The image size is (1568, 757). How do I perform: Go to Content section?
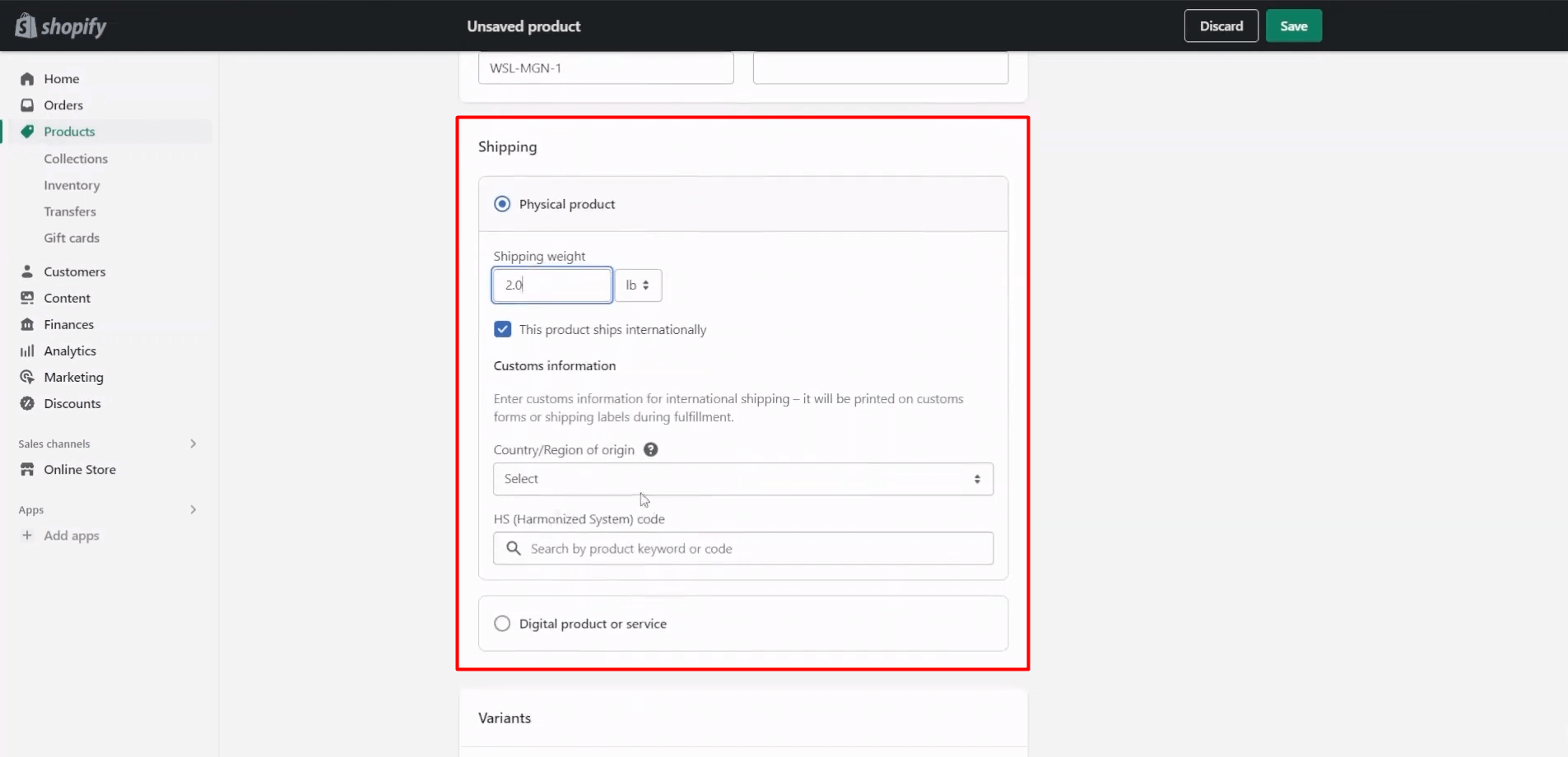point(67,298)
